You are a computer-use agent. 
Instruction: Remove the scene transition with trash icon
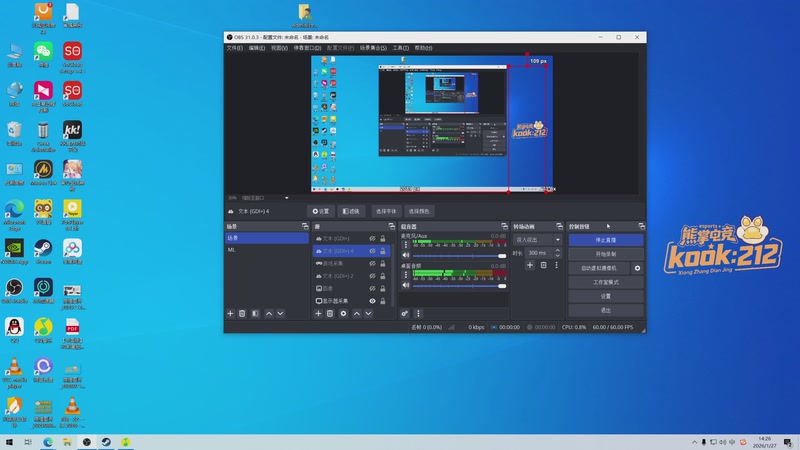(x=543, y=265)
